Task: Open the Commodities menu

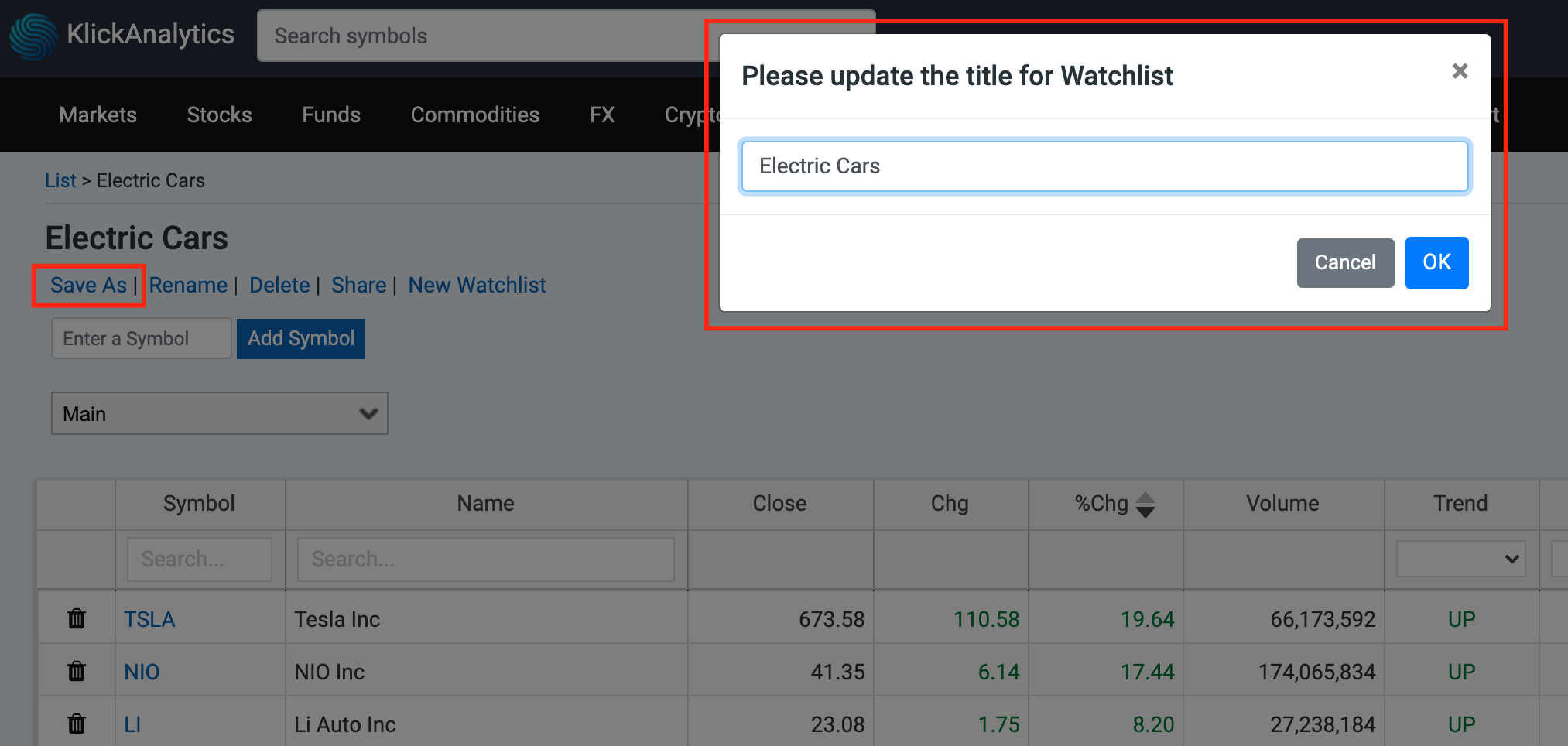Action: pyautogui.click(x=474, y=115)
